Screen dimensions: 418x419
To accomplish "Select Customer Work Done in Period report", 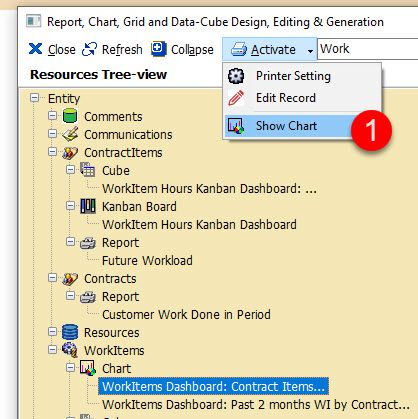I will click(x=186, y=314).
